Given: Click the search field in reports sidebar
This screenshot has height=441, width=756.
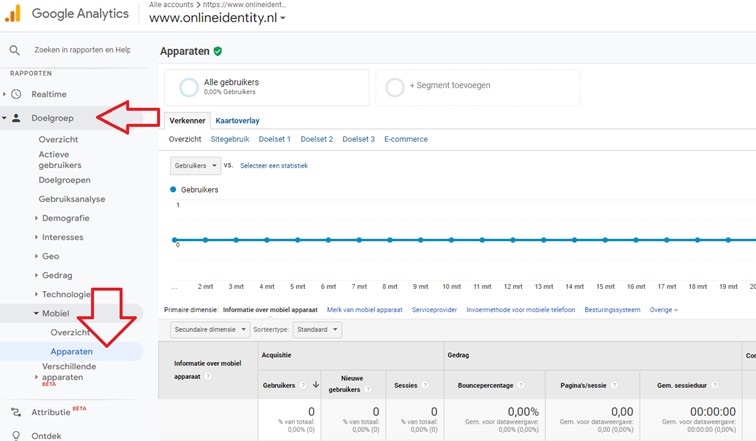Looking at the screenshot, I should (82, 49).
